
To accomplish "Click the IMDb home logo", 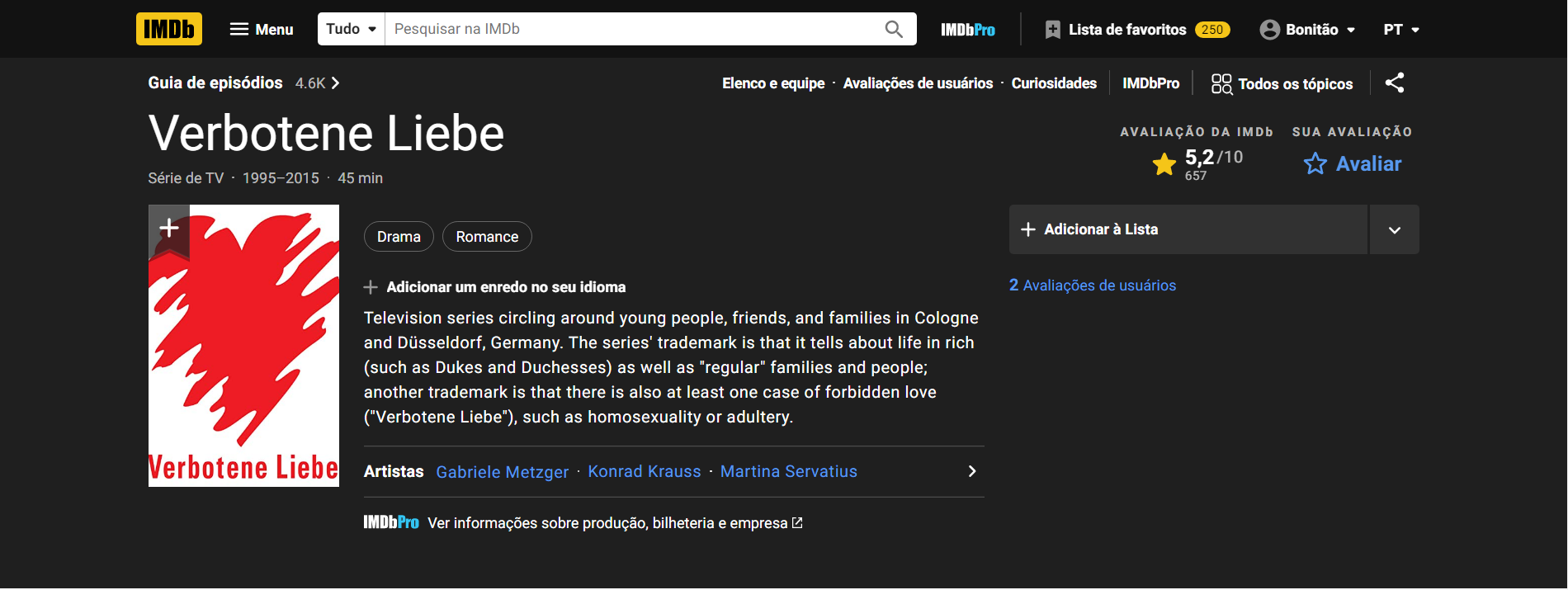I will [168, 29].
